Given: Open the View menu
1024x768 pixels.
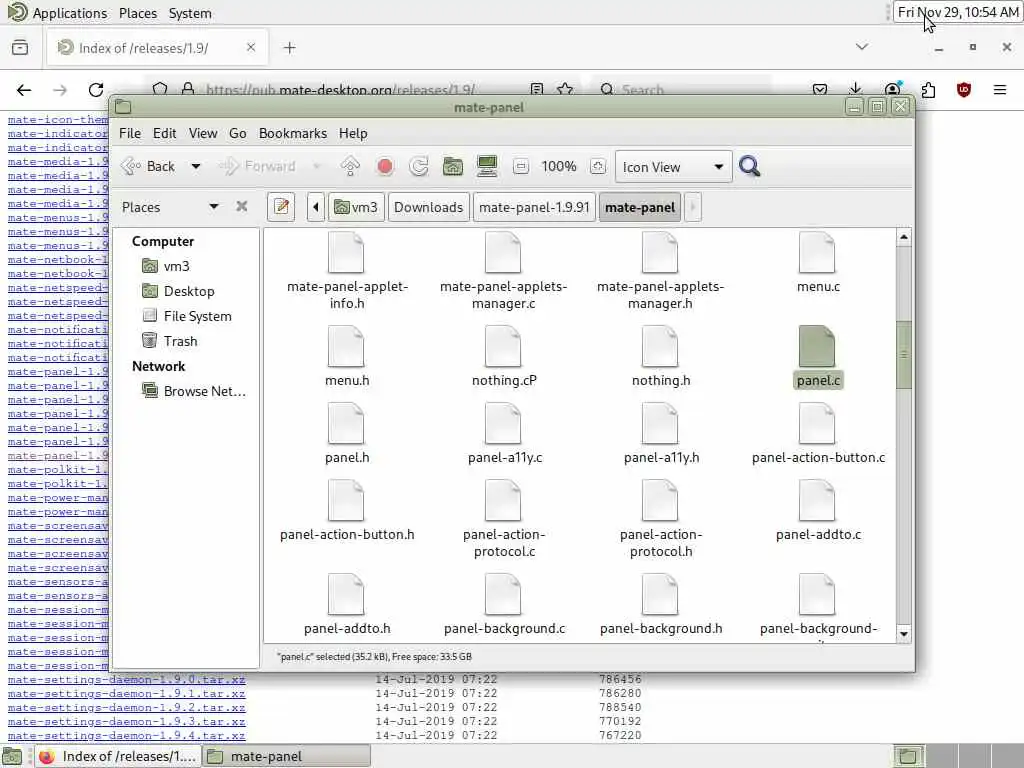Looking at the screenshot, I should click(203, 133).
